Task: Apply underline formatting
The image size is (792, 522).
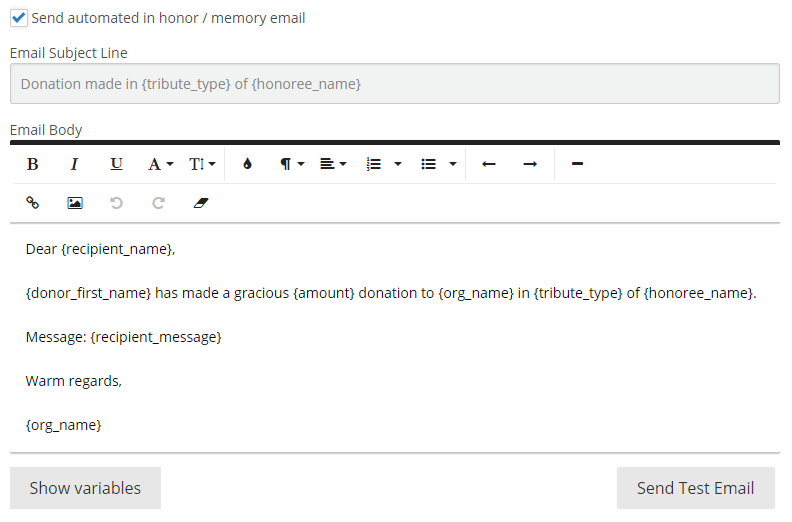Action: [x=116, y=164]
